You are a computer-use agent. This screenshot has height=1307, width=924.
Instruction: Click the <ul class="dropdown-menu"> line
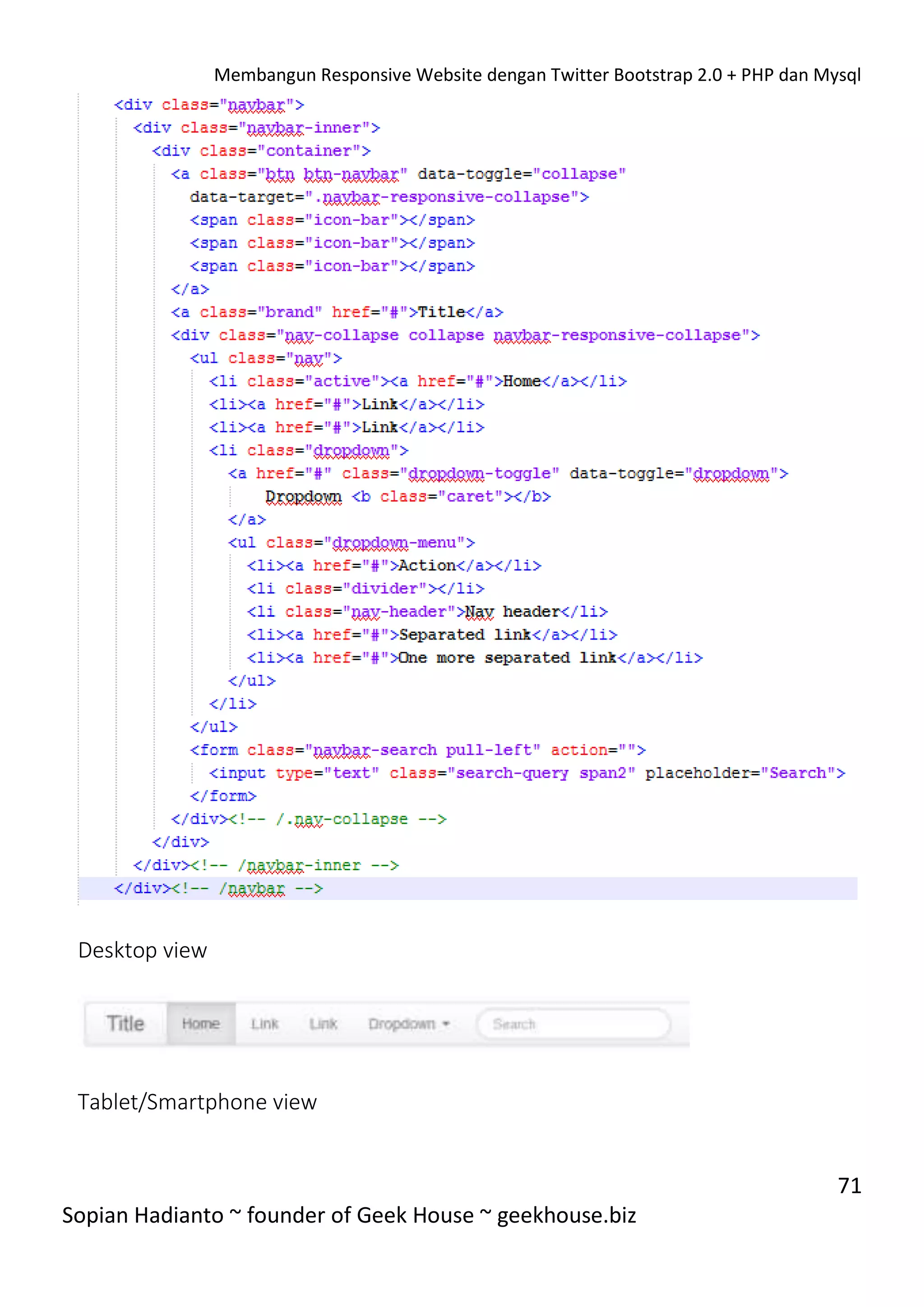click(x=351, y=542)
